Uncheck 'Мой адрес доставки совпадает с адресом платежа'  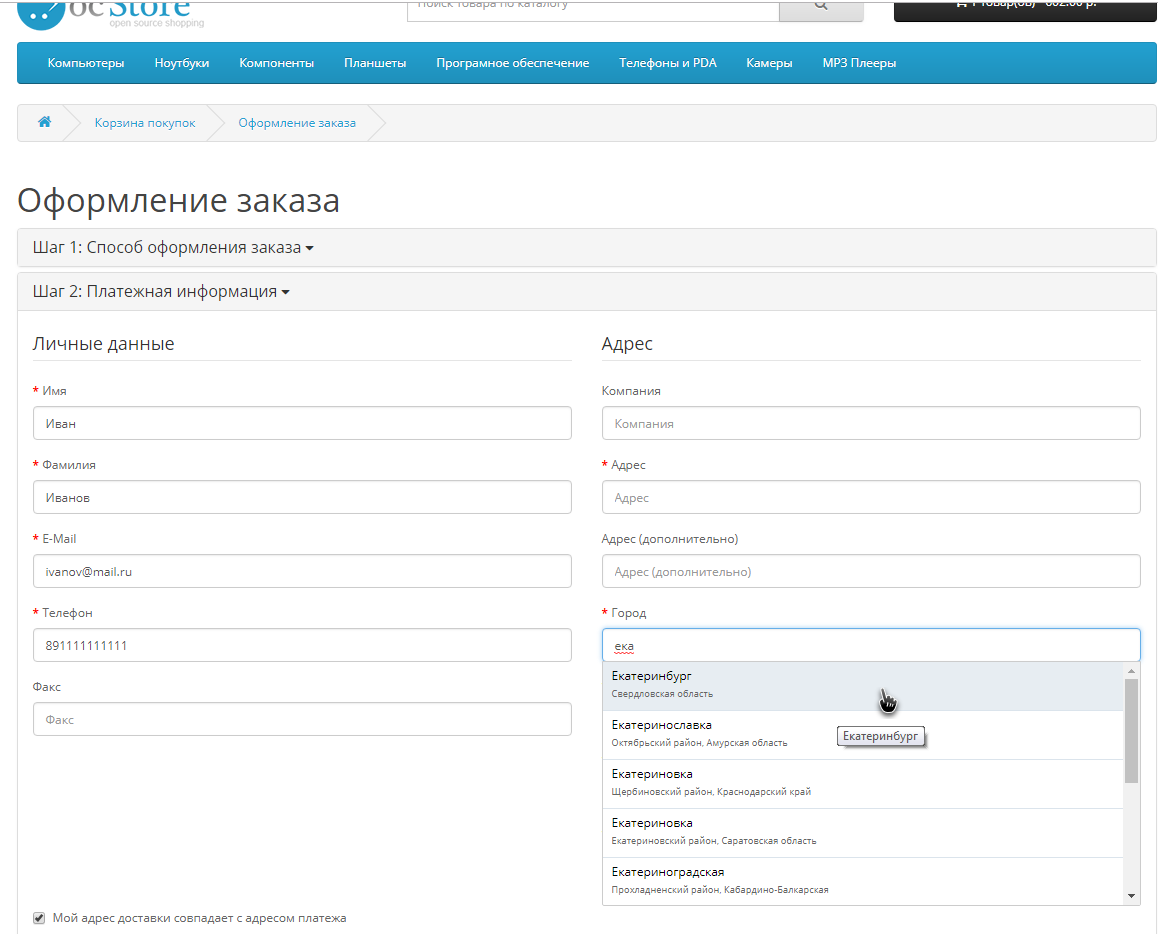click(38, 917)
